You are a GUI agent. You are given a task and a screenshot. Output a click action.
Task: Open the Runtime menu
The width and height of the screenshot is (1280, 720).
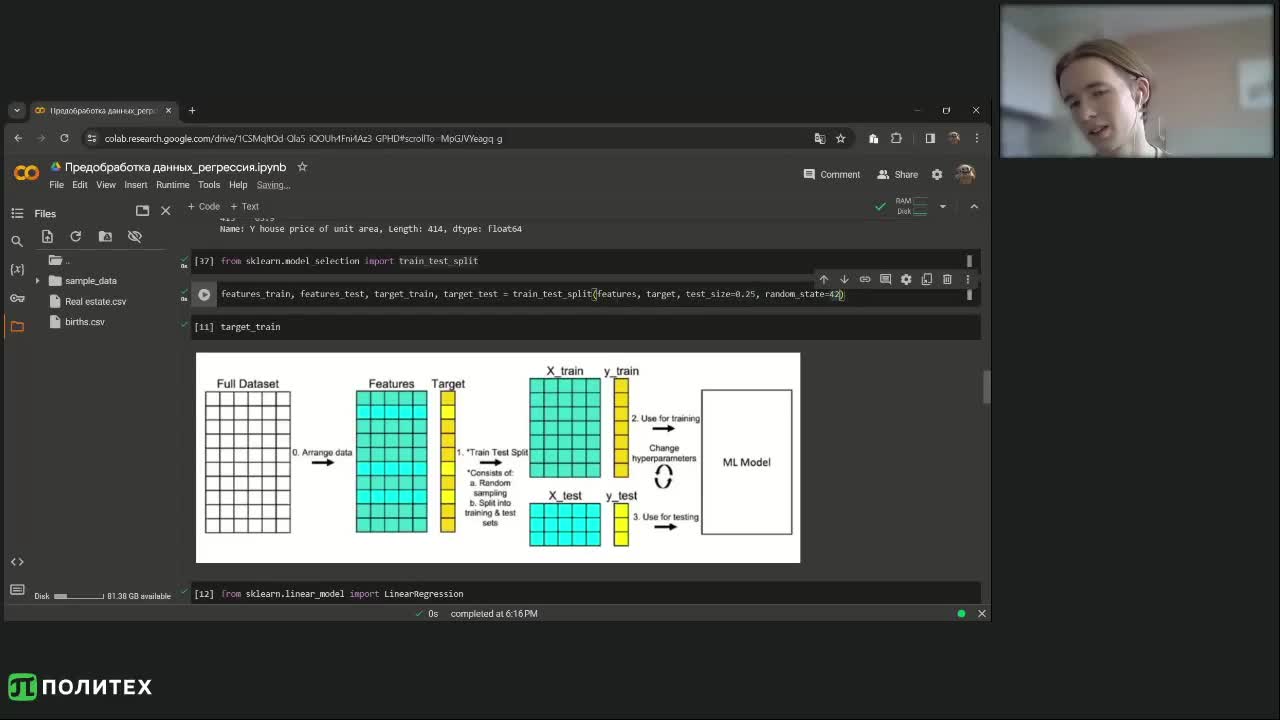pos(172,185)
